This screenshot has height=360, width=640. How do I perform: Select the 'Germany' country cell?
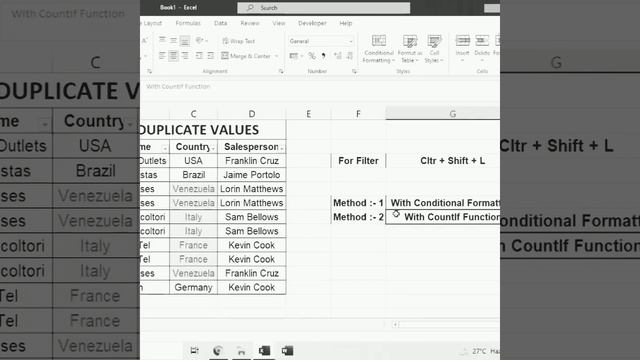tap(193, 287)
